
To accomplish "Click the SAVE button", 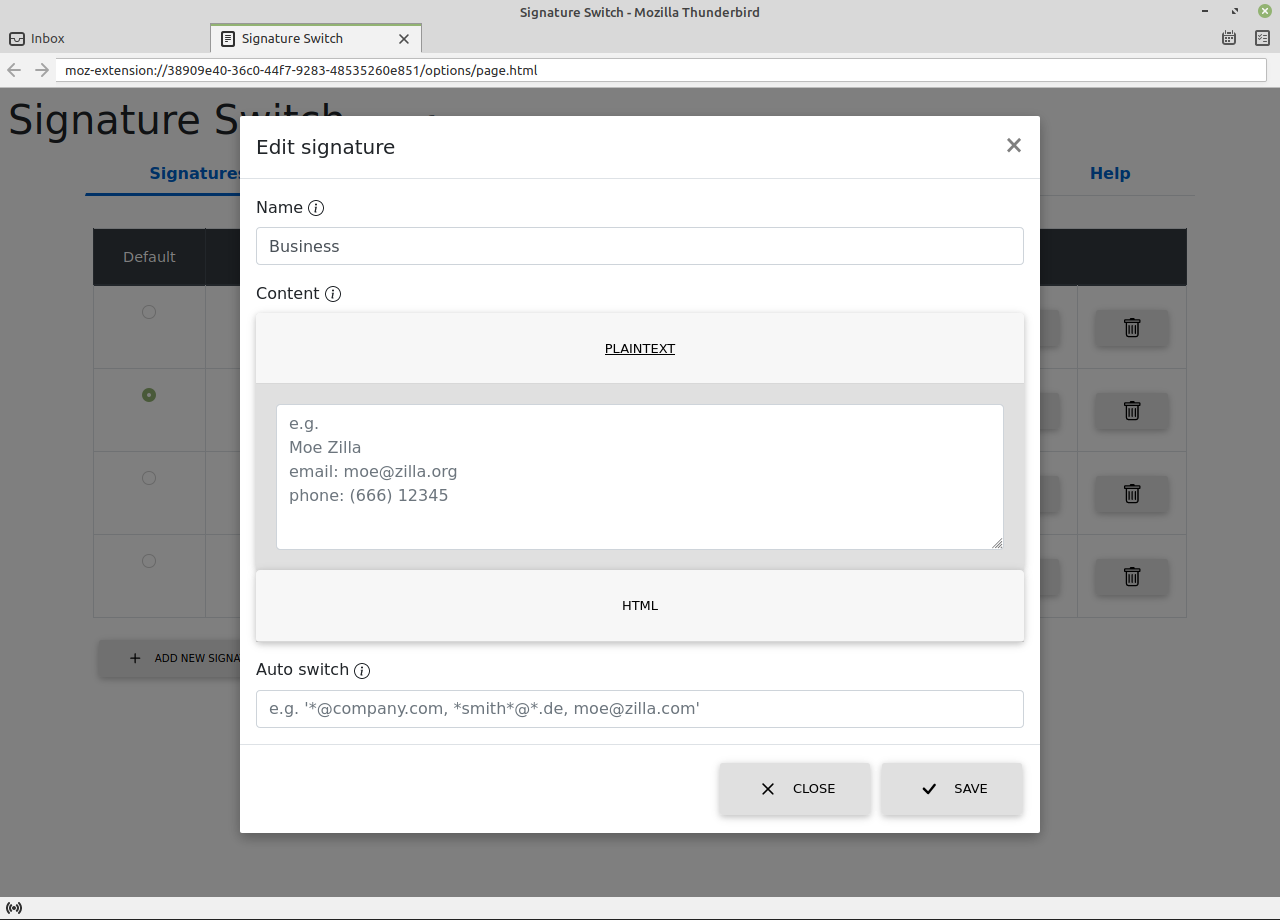I will coord(952,789).
